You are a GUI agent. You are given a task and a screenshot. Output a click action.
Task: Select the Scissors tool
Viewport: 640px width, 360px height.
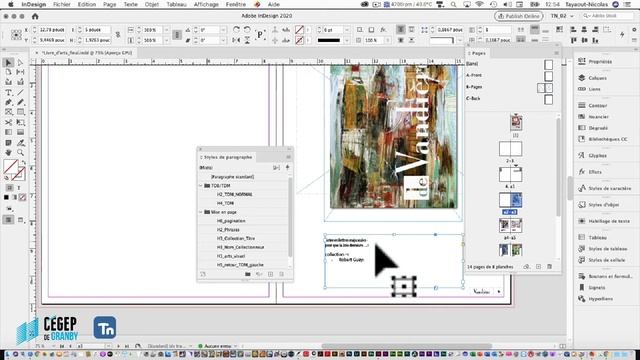pos(8,122)
